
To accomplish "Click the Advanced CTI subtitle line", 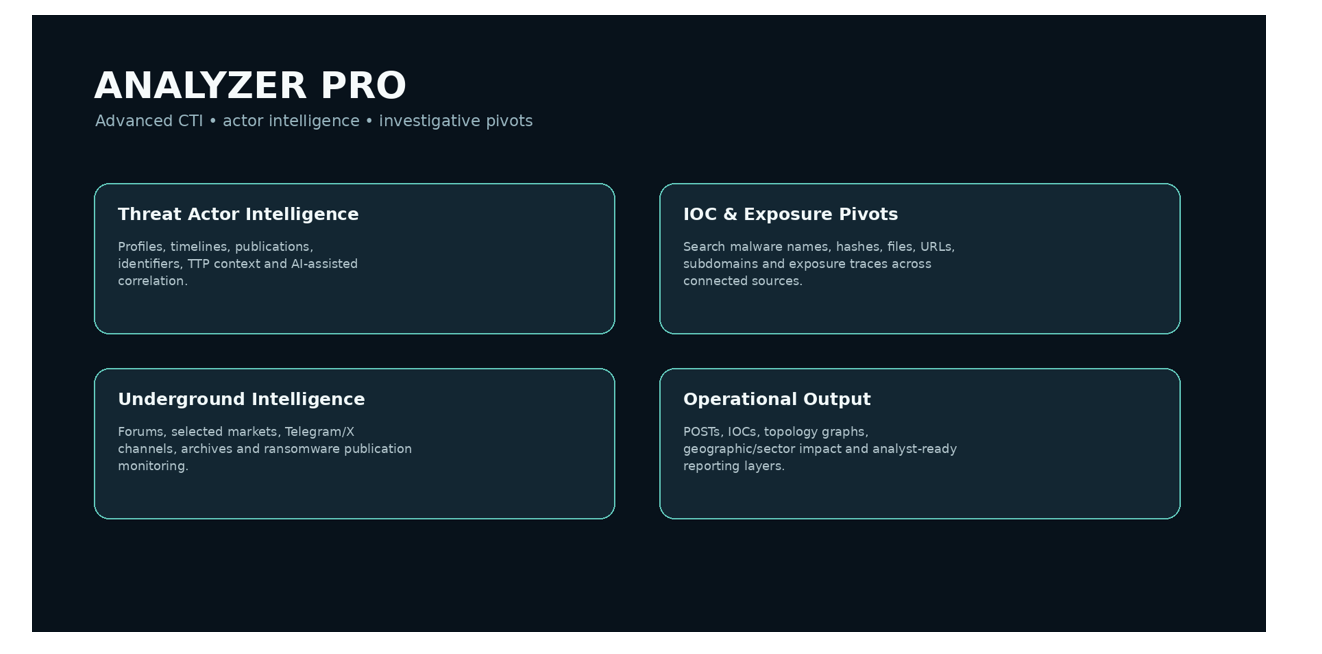I will (x=314, y=121).
